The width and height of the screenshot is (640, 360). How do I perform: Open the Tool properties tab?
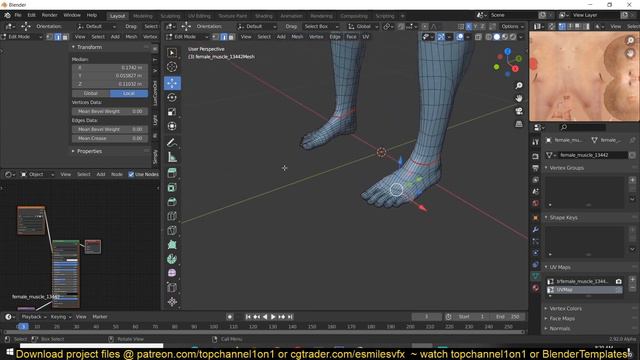click(x=536, y=142)
